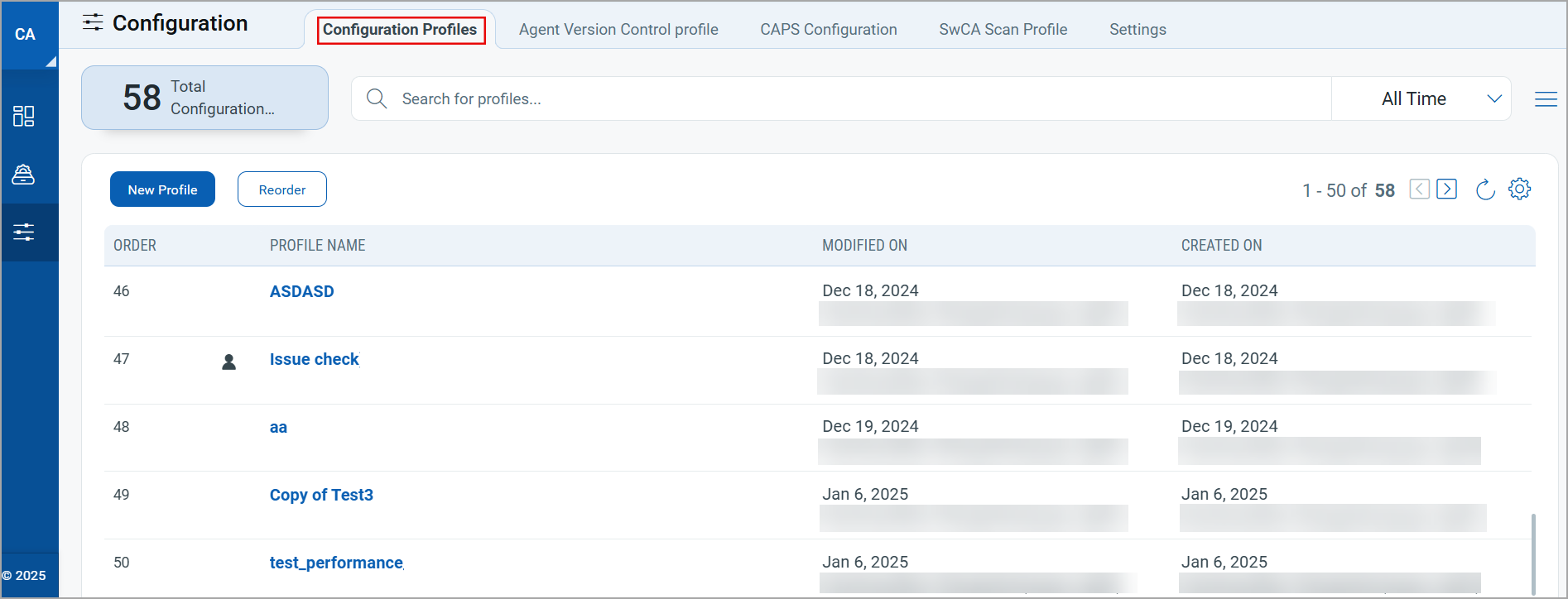1568x599 pixels.
Task: Click the user icon beside Issue check
Action: point(229,362)
